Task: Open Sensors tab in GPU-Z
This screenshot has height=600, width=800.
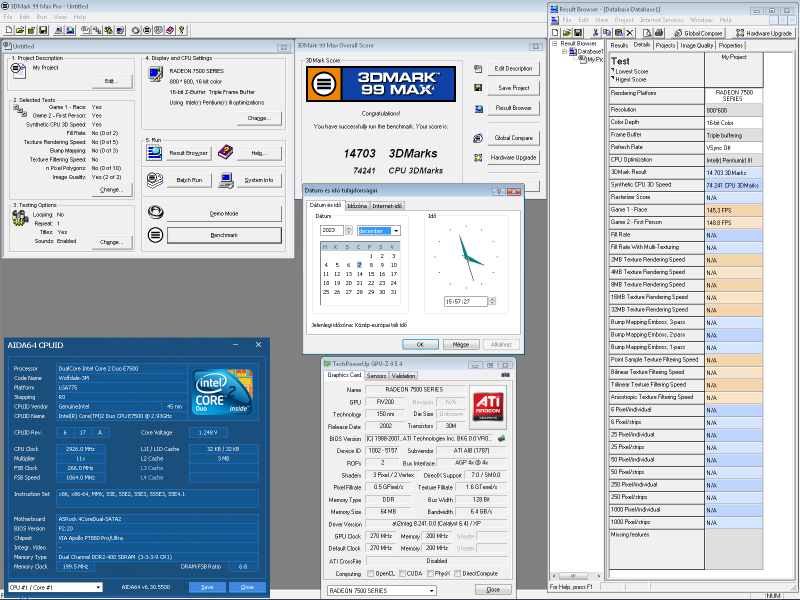Action: 376,376
